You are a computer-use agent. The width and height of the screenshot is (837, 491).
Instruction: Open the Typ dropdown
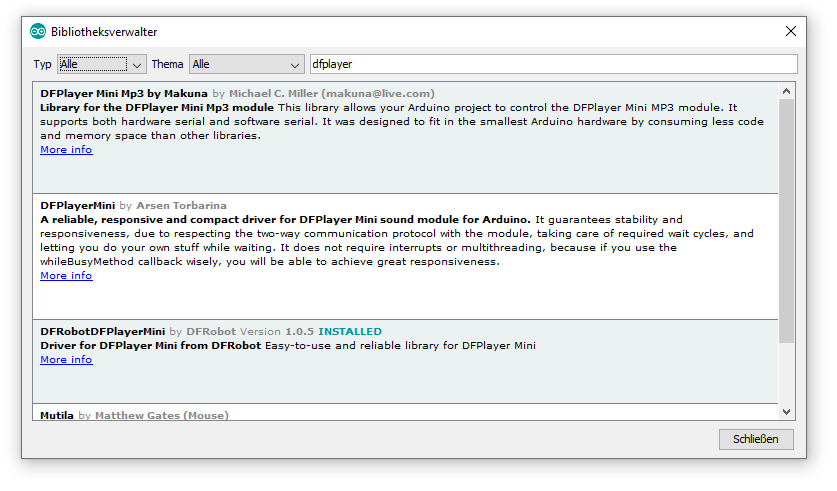[102, 64]
